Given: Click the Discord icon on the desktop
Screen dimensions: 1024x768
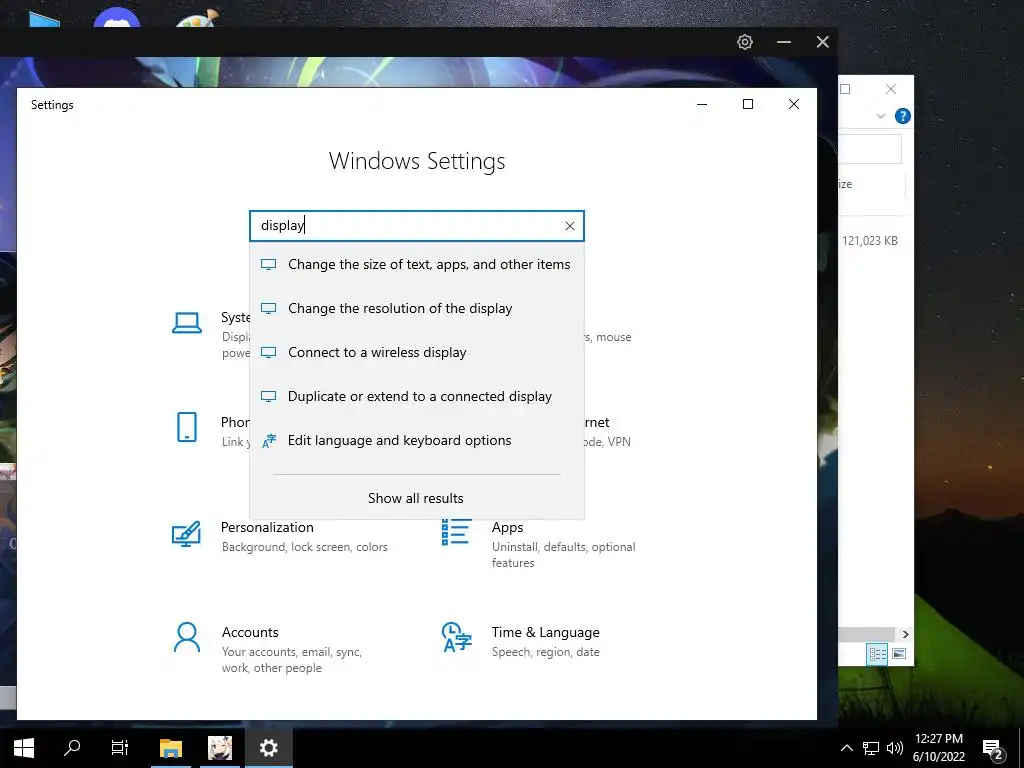Looking at the screenshot, I should (x=117, y=17).
